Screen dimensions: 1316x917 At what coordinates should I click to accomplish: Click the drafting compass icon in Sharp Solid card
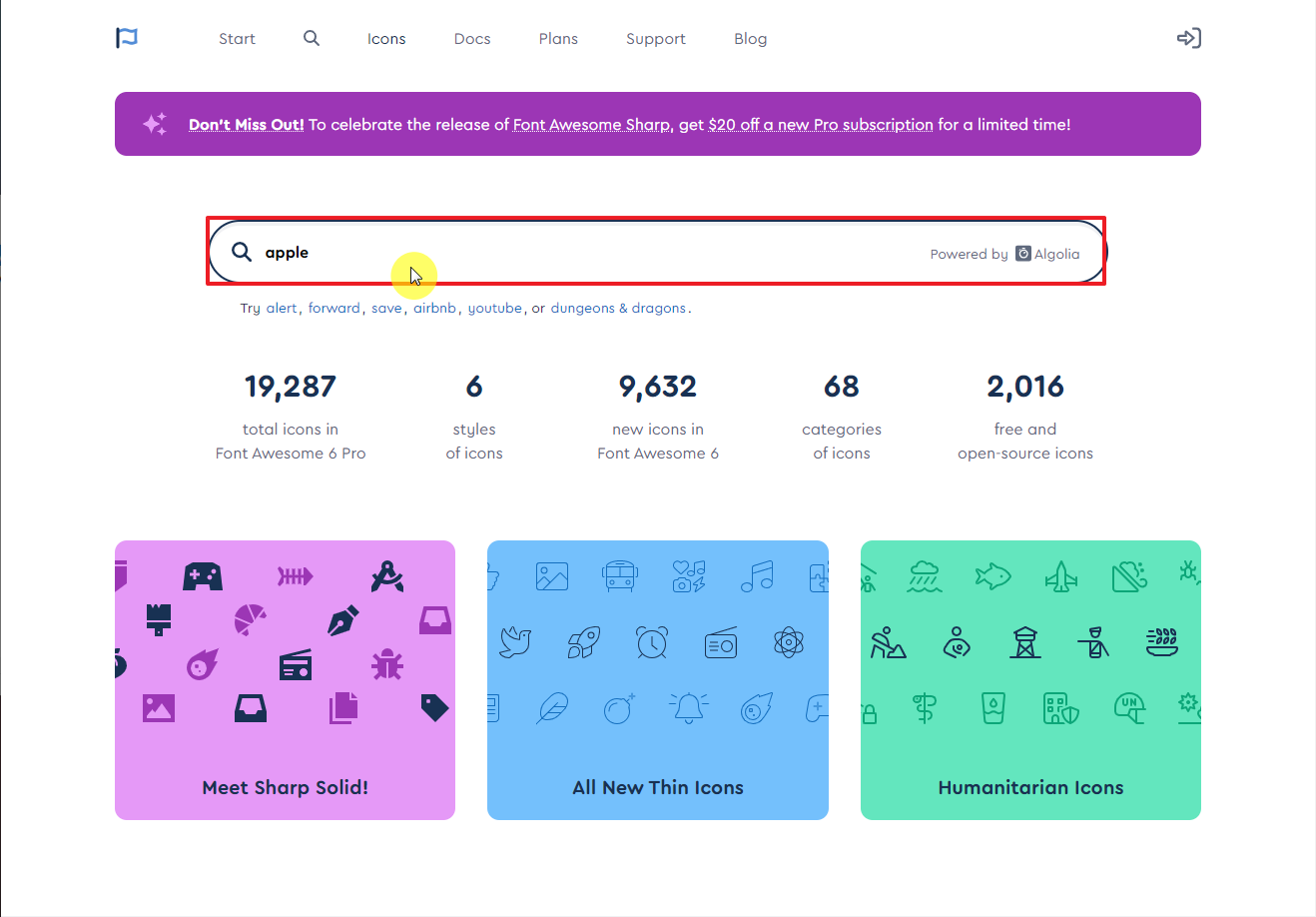click(x=386, y=576)
